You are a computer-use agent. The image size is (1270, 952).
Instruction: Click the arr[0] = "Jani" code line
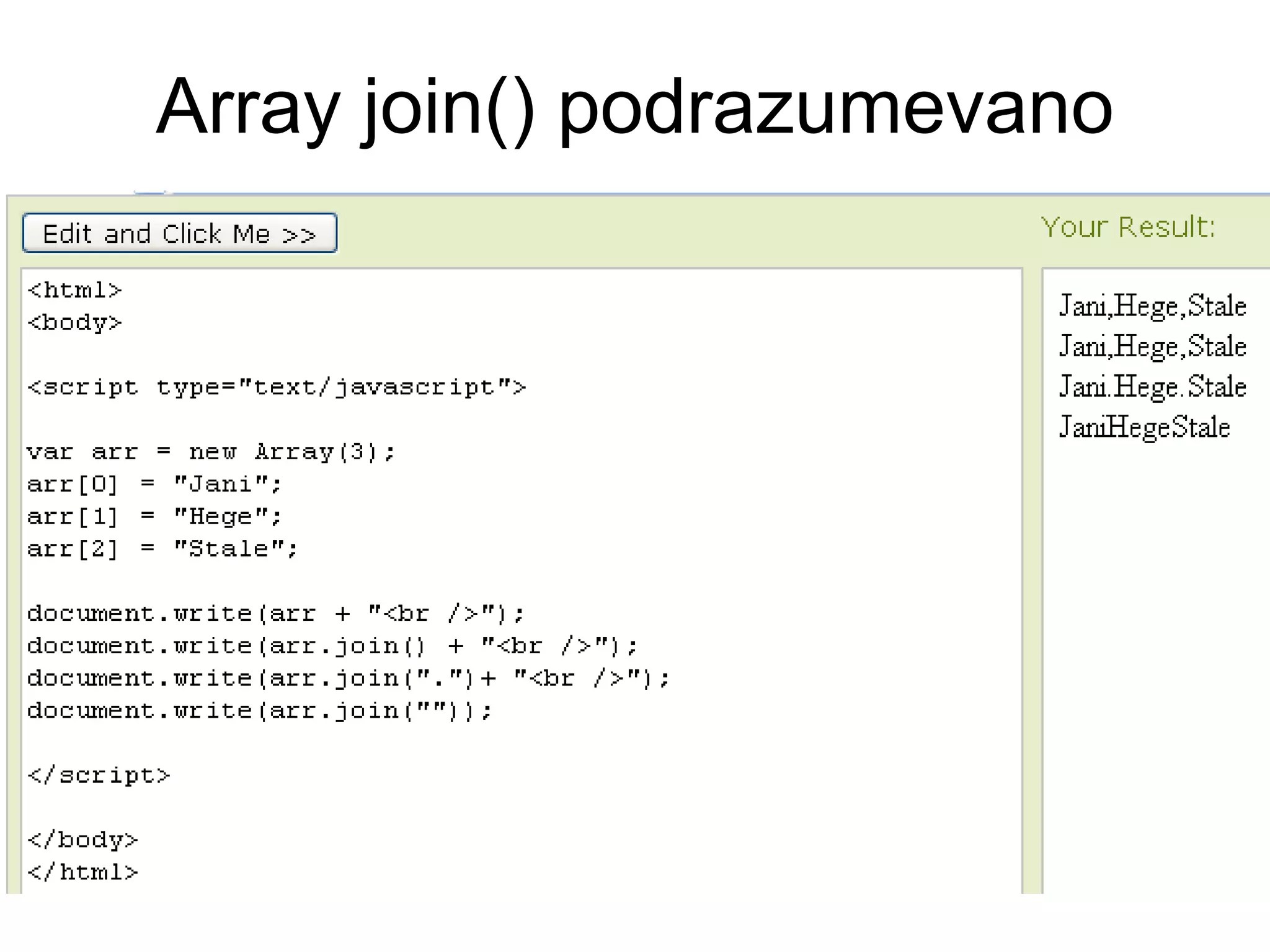[x=154, y=484]
